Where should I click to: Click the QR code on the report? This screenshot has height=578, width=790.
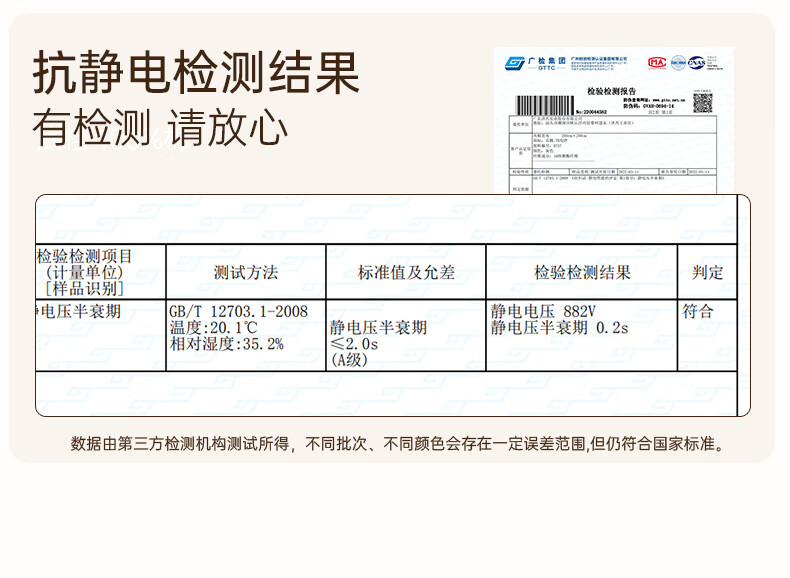click(x=703, y=103)
